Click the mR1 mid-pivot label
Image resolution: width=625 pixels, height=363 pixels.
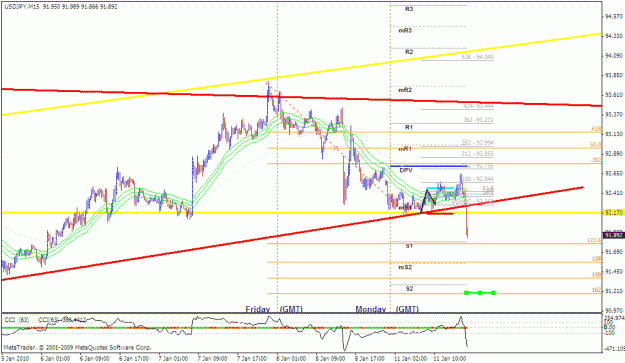405,149
